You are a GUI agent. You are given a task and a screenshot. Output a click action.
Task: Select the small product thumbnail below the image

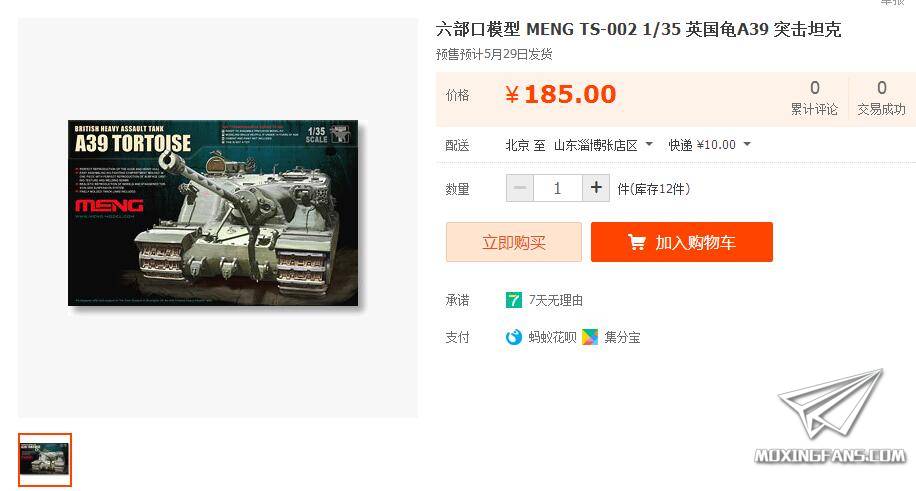(x=45, y=460)
